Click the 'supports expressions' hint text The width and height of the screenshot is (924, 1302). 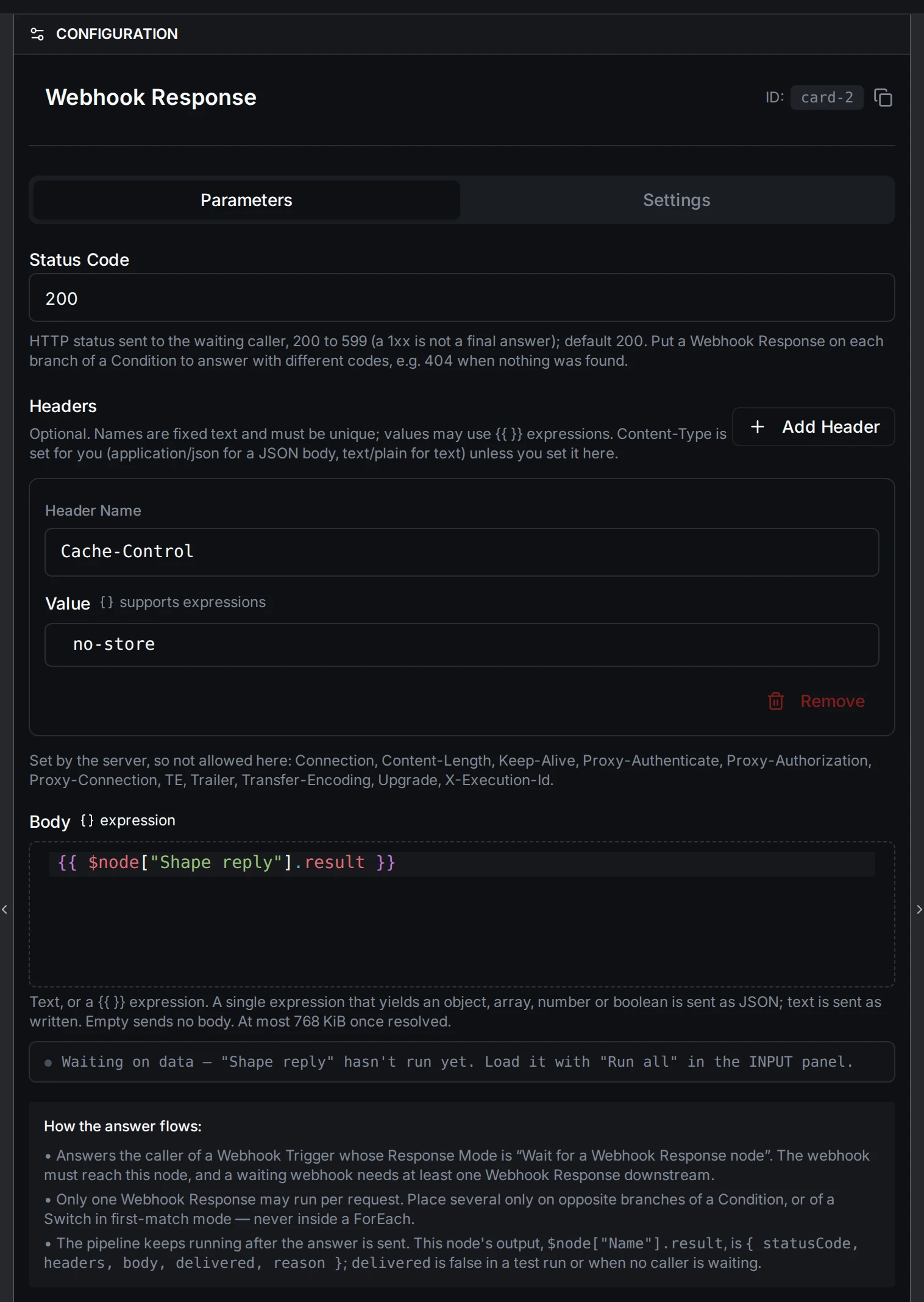pos(193,602)
